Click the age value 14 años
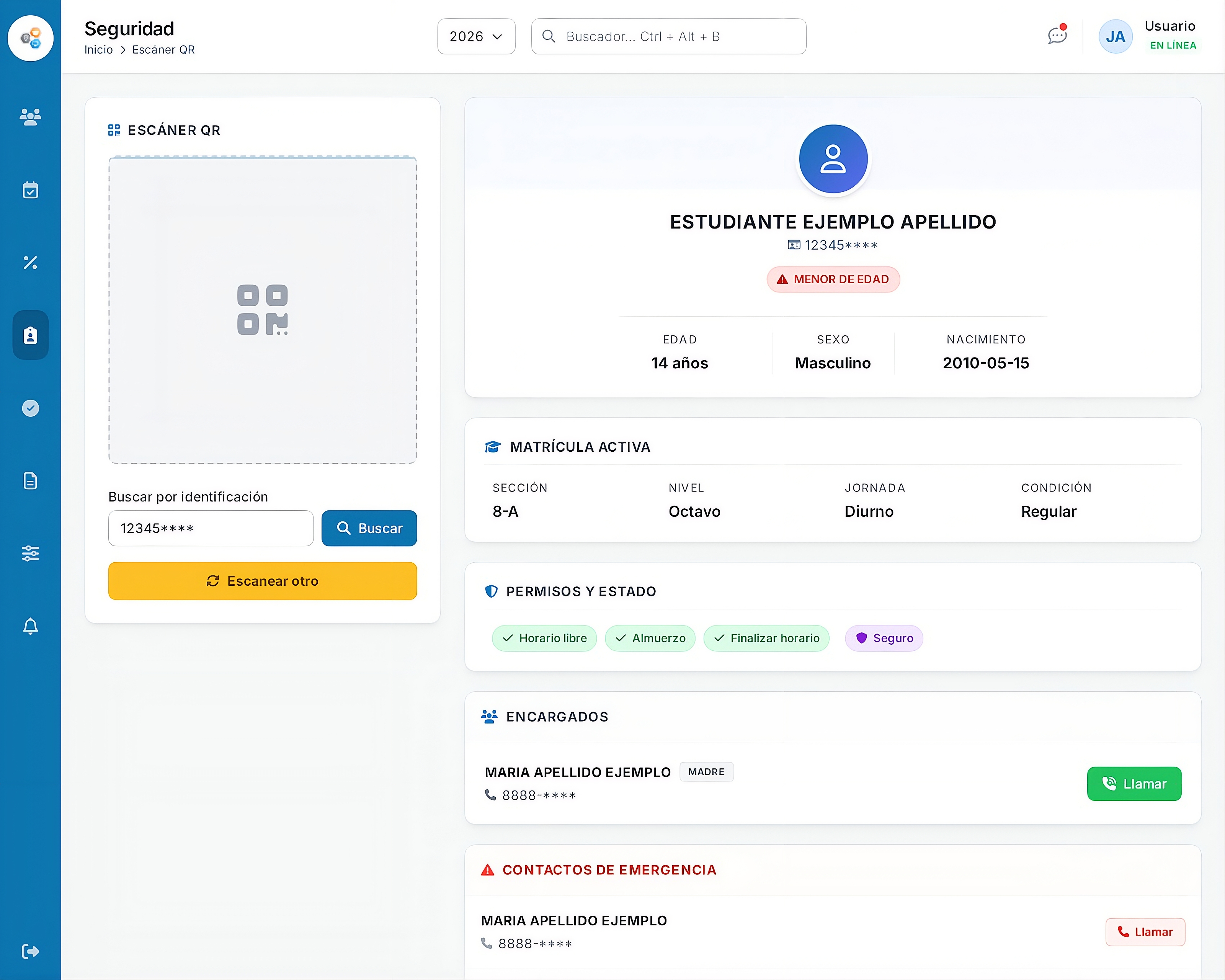The width and height of the screenshot is (1225, 980). [x=679, y=363]
